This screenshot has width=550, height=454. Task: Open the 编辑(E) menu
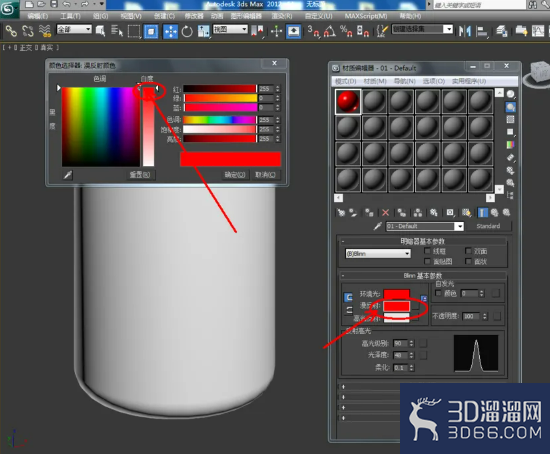(38, 16)
